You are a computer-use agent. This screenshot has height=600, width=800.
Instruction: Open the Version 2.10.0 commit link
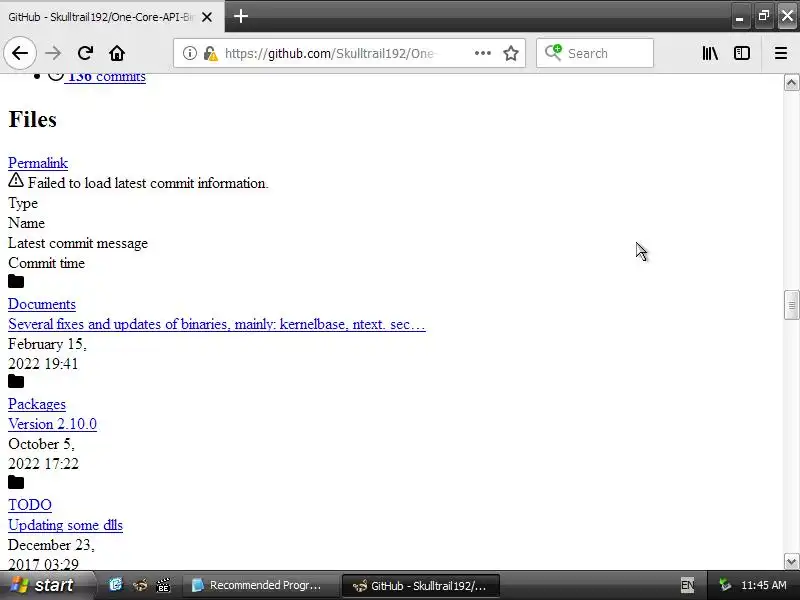53,424
